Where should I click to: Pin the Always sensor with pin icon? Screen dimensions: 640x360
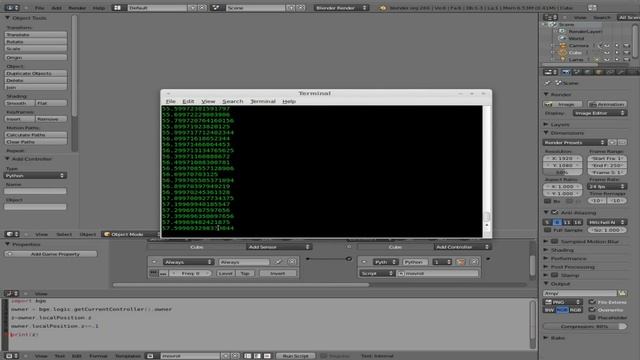[278, 262]
